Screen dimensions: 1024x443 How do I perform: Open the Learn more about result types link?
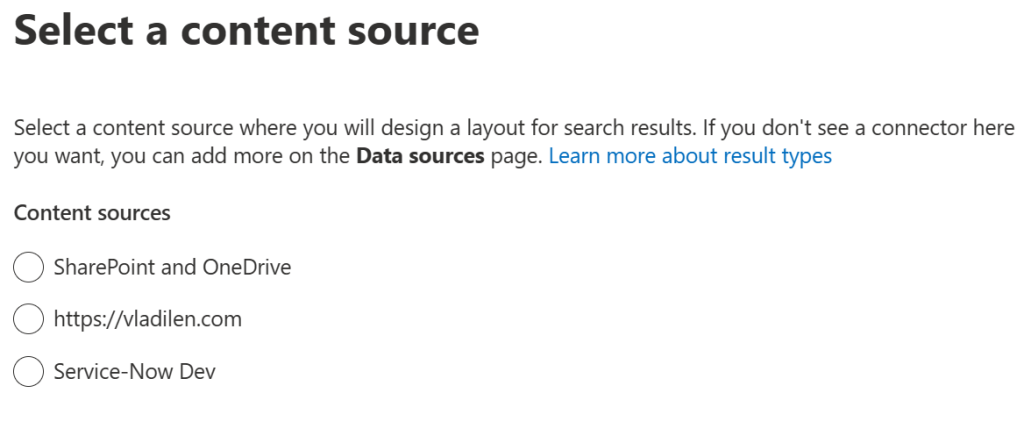690,156
